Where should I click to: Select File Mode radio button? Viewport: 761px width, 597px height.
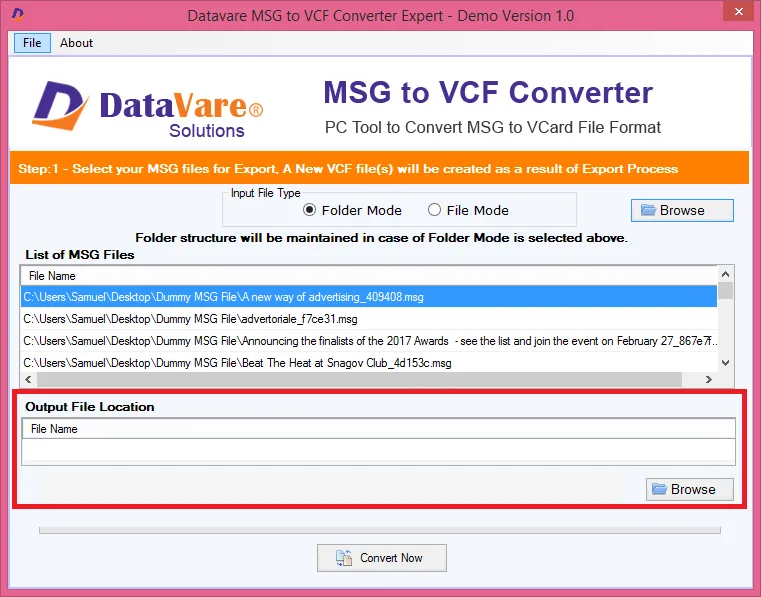[x=468, y=210]
